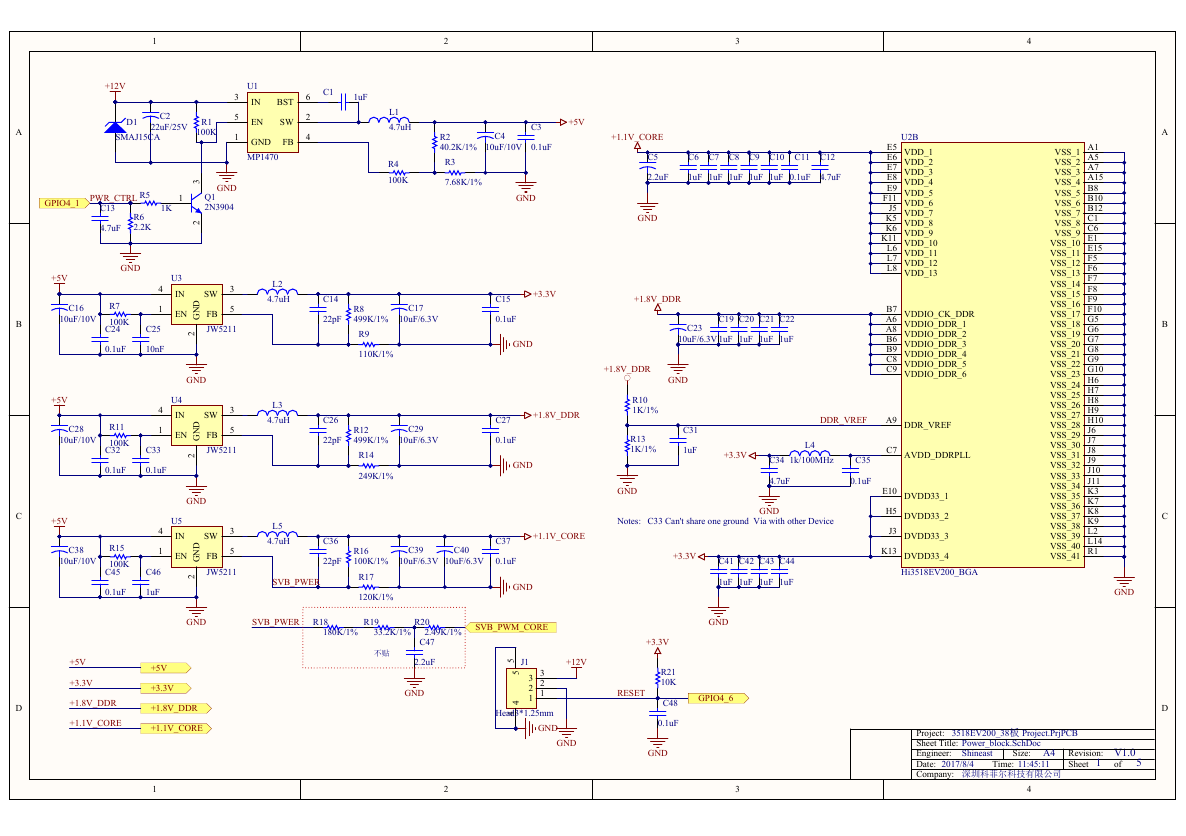Select the L1 inductor designator
The image size is (1186, 836).
coord(393,112)
